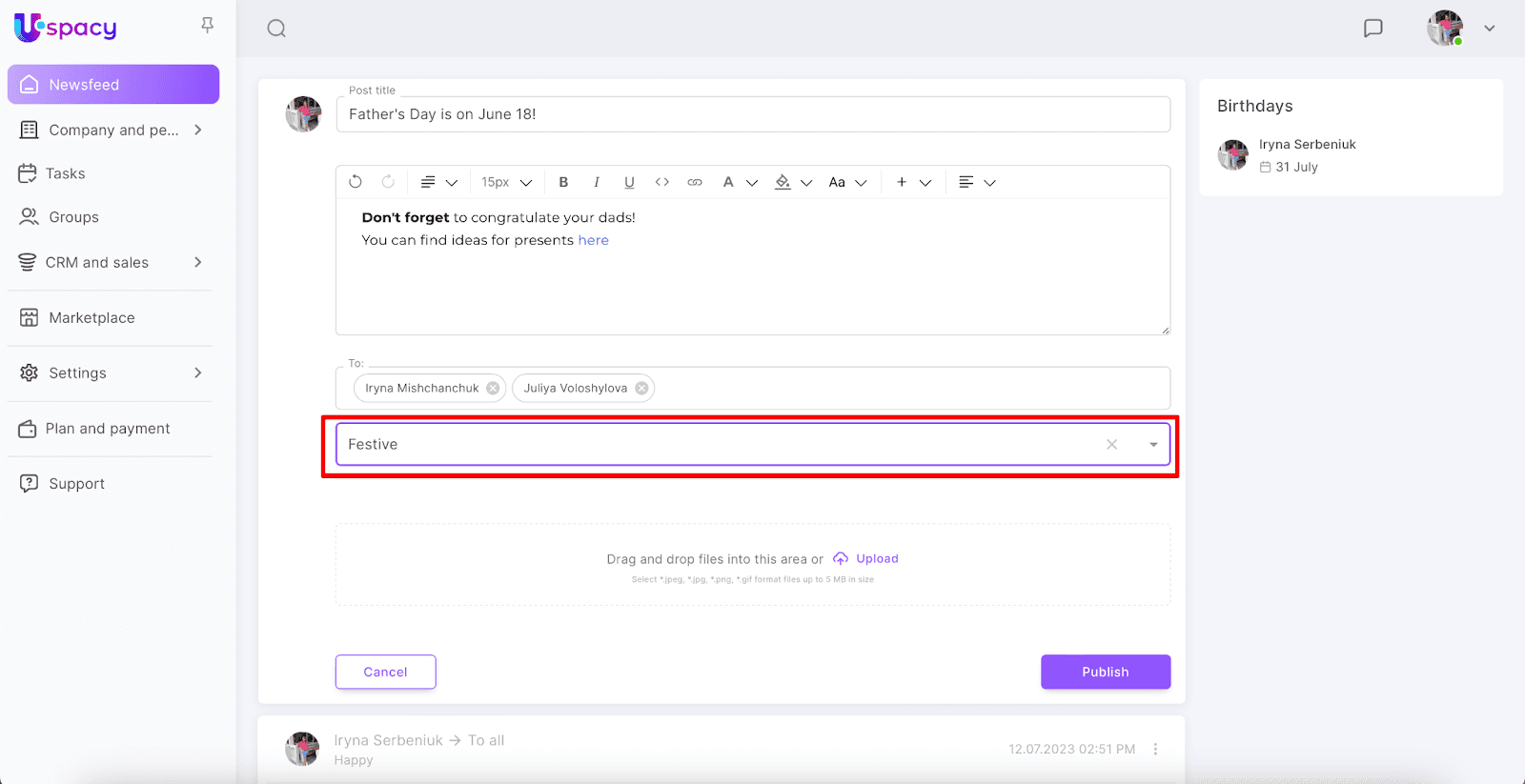The height and width of the screenshot is (784, 1525).
Task: Apply italic formatting
Action: (x=597, y=182)
